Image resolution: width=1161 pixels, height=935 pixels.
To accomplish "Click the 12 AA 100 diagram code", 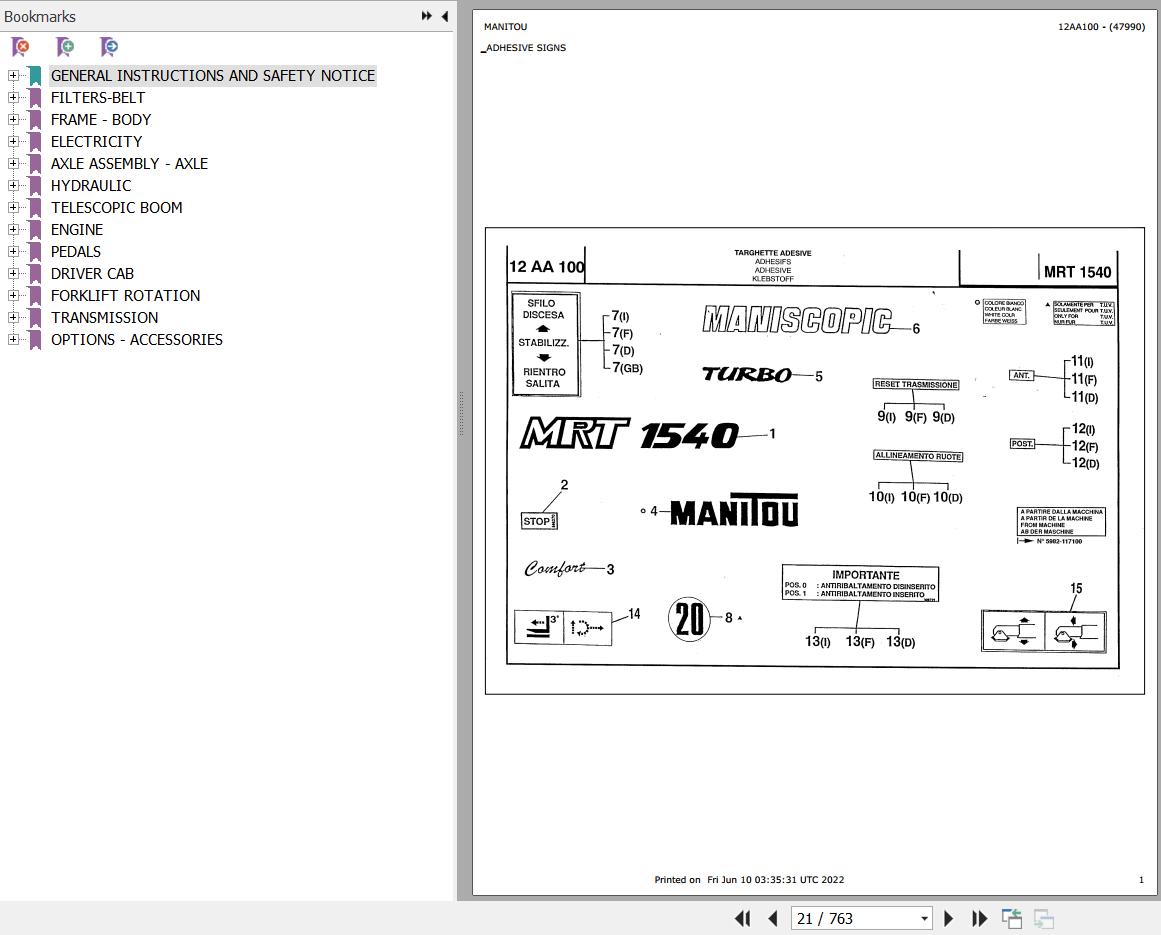I will pos(546,267).
